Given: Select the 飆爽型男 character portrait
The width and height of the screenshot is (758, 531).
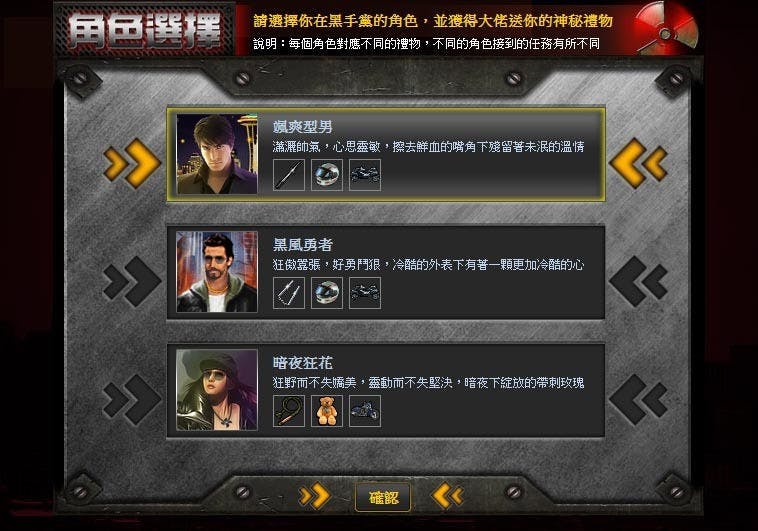Looking at the screenshot, I should [217, 154].
